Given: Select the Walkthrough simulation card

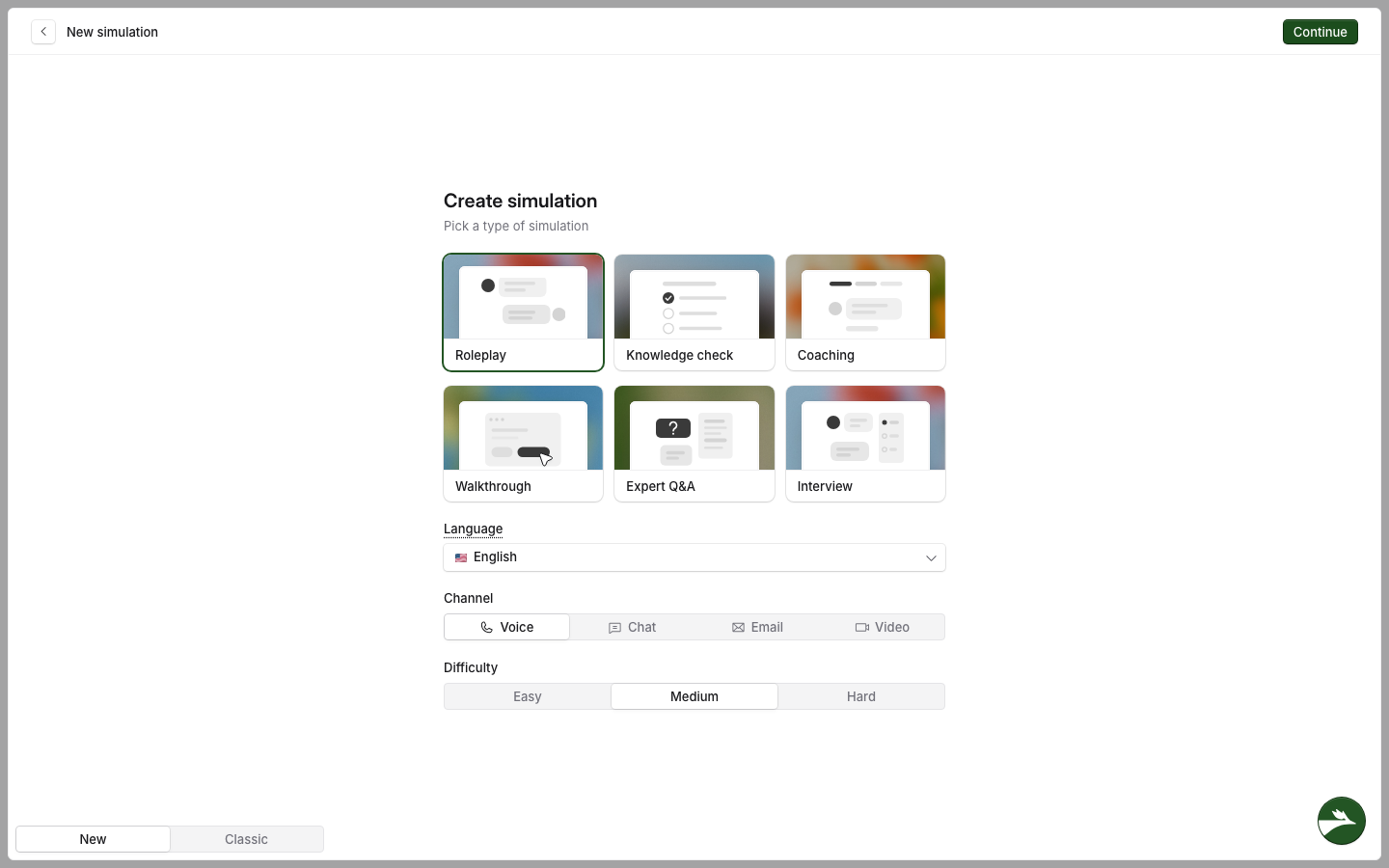Looking at the screenshot, I should 523,444.
